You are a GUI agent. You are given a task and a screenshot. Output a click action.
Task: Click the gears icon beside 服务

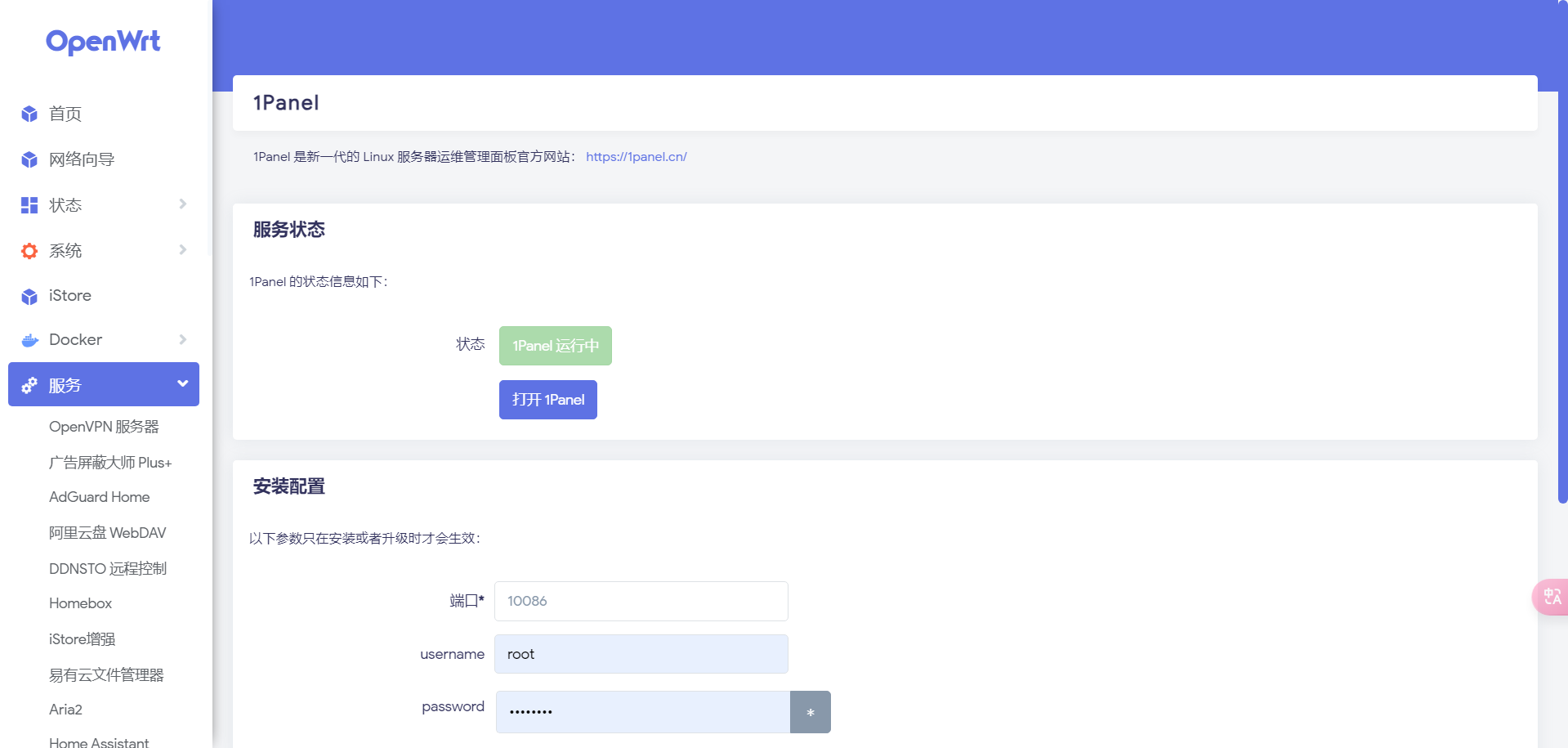coord(29,385)
